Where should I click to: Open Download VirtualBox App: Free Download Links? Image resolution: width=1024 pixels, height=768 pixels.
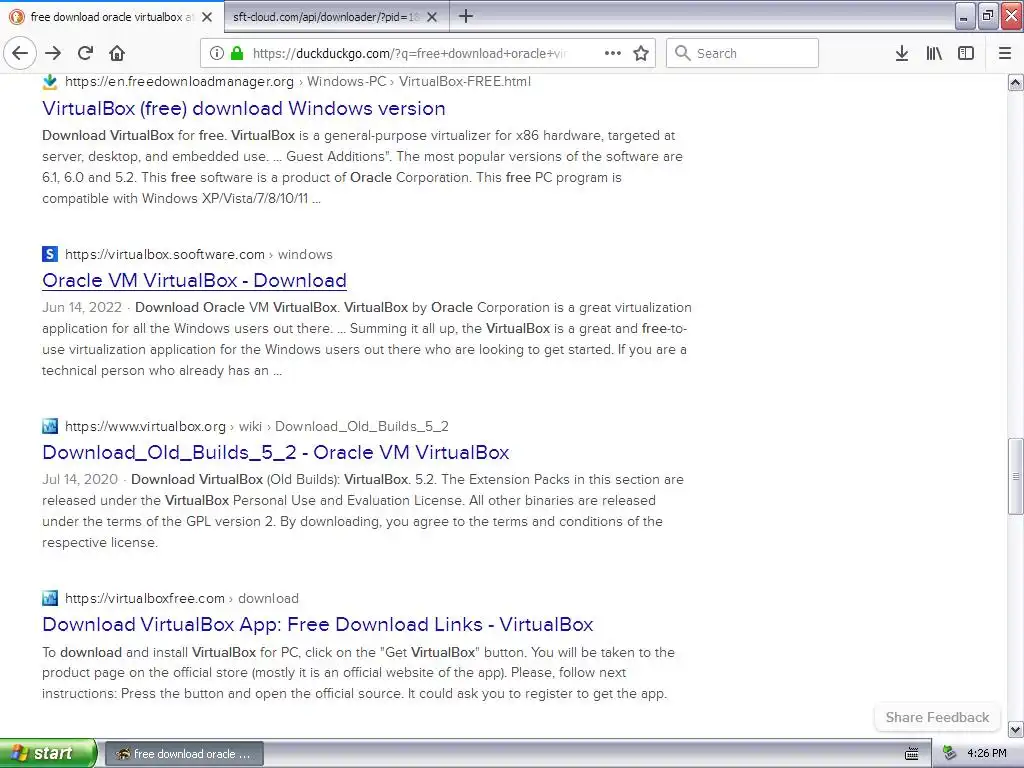(x=317, y=624)
